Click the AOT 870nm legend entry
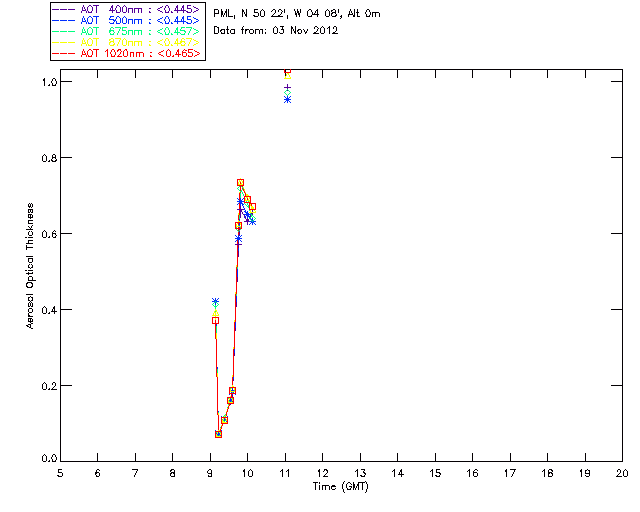The width and height of the screenshot is (640, 512). point(126,42)
